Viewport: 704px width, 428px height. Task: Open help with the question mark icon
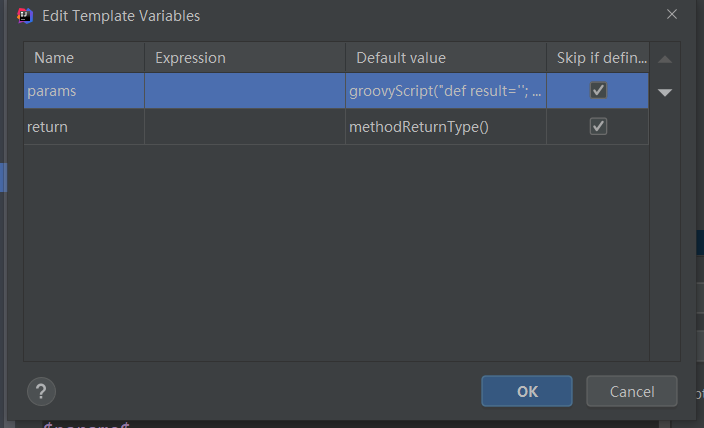point(41,392)
